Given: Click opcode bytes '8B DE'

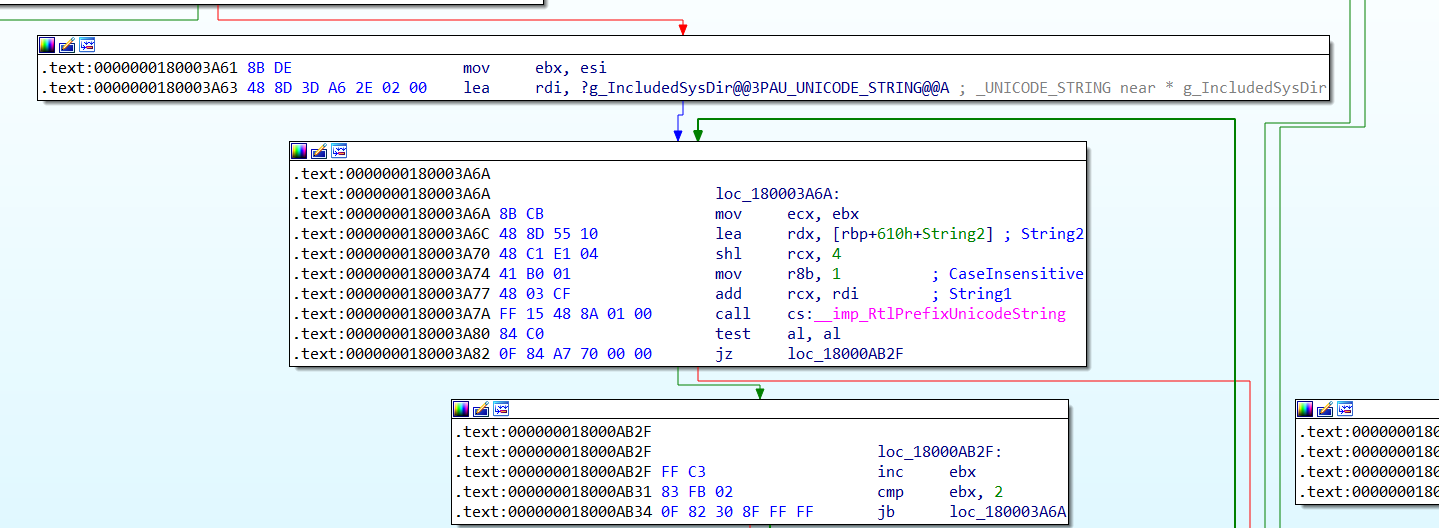Looking at the screenshot, I should point(269,68).
